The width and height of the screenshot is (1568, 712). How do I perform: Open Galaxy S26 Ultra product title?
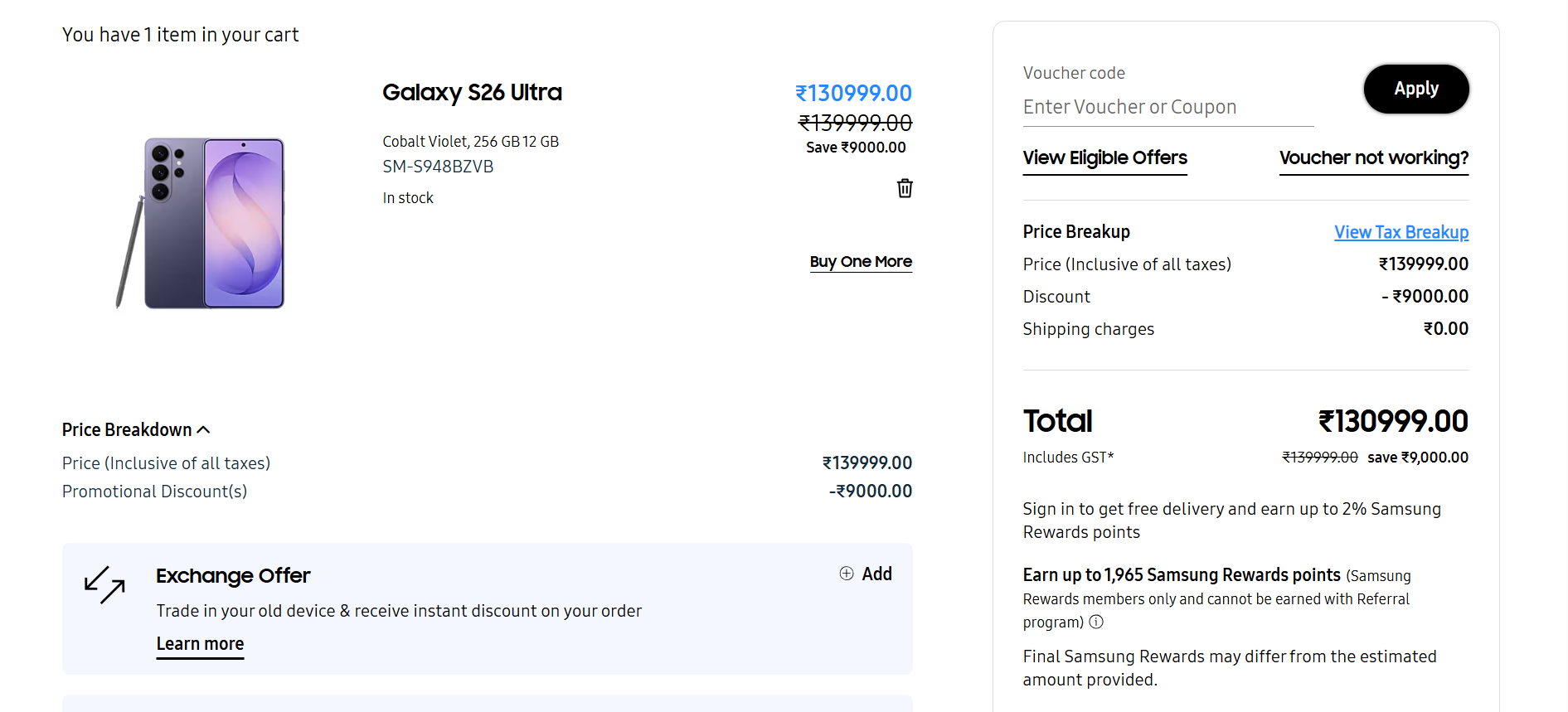click(472, 93)
